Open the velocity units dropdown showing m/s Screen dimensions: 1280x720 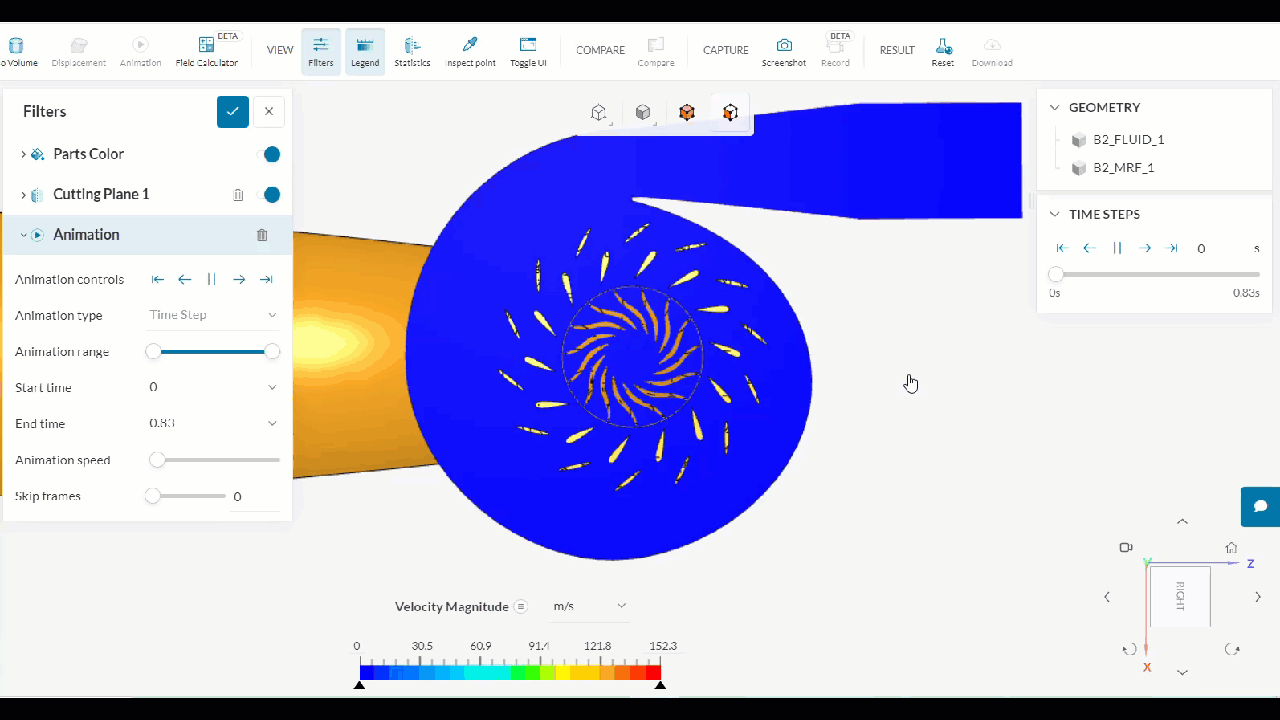(589, 606)
